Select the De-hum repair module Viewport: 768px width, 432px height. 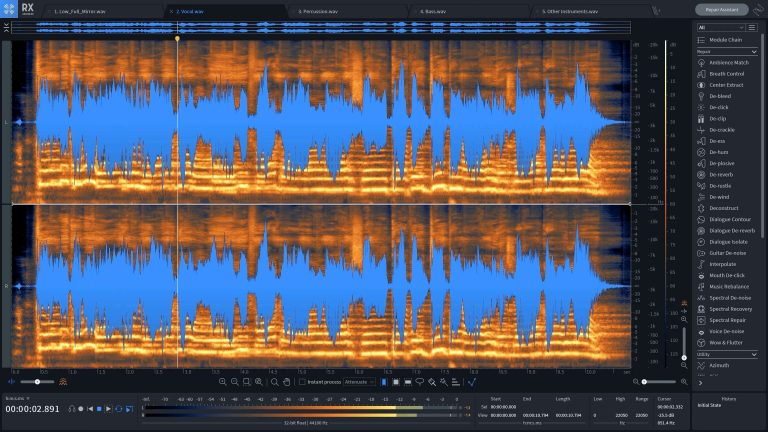pyautogui.click(x=719, y=152)
